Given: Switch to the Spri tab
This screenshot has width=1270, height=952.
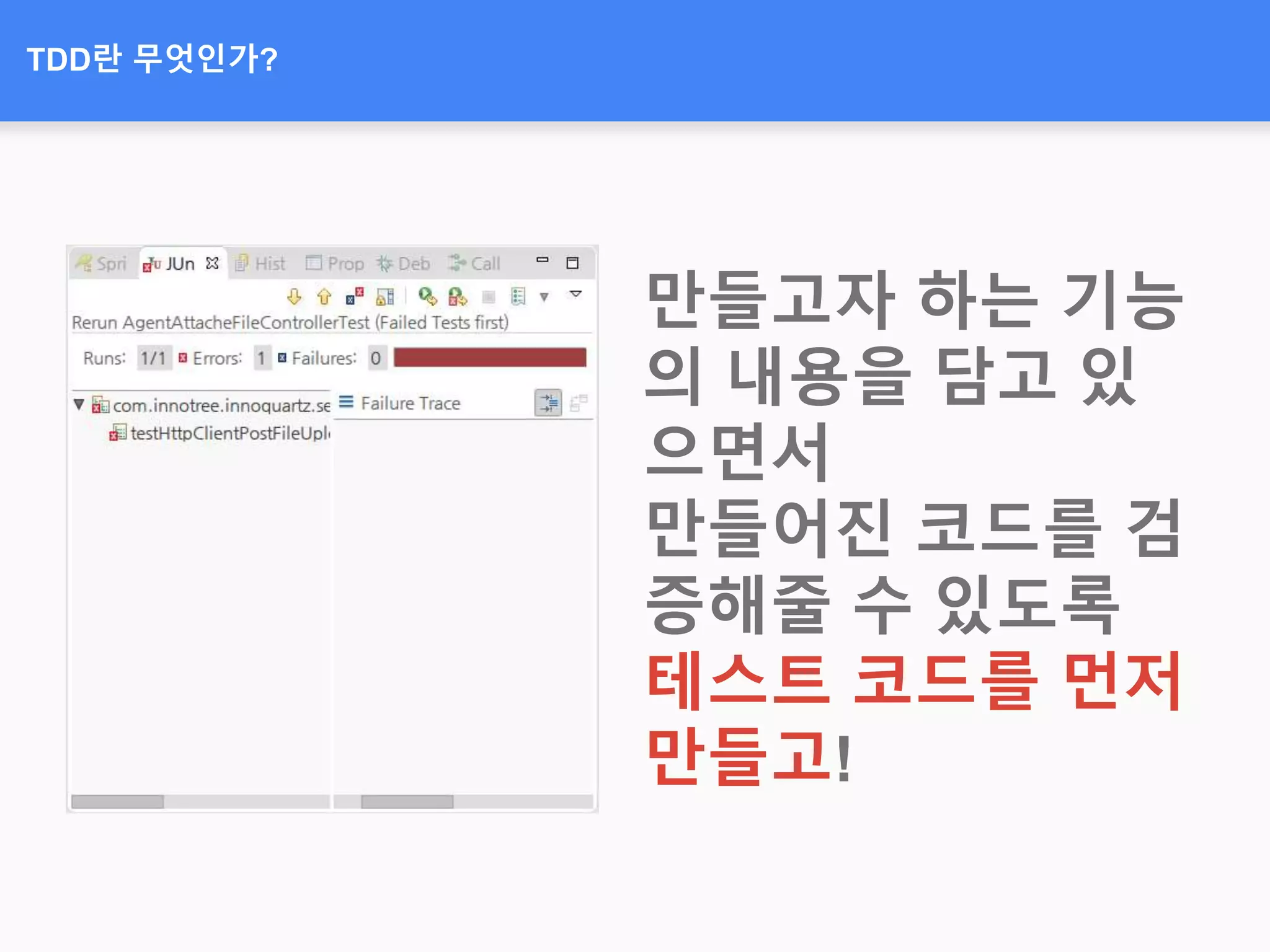Looking at the screenshot, I should [102, 263].
